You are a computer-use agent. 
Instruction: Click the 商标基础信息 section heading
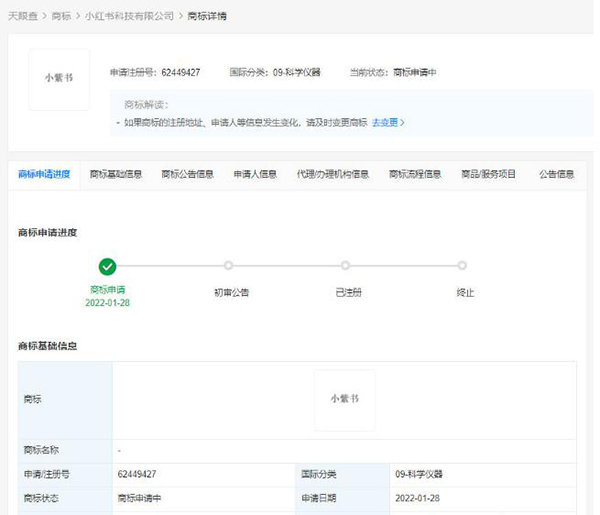[48, 346]
